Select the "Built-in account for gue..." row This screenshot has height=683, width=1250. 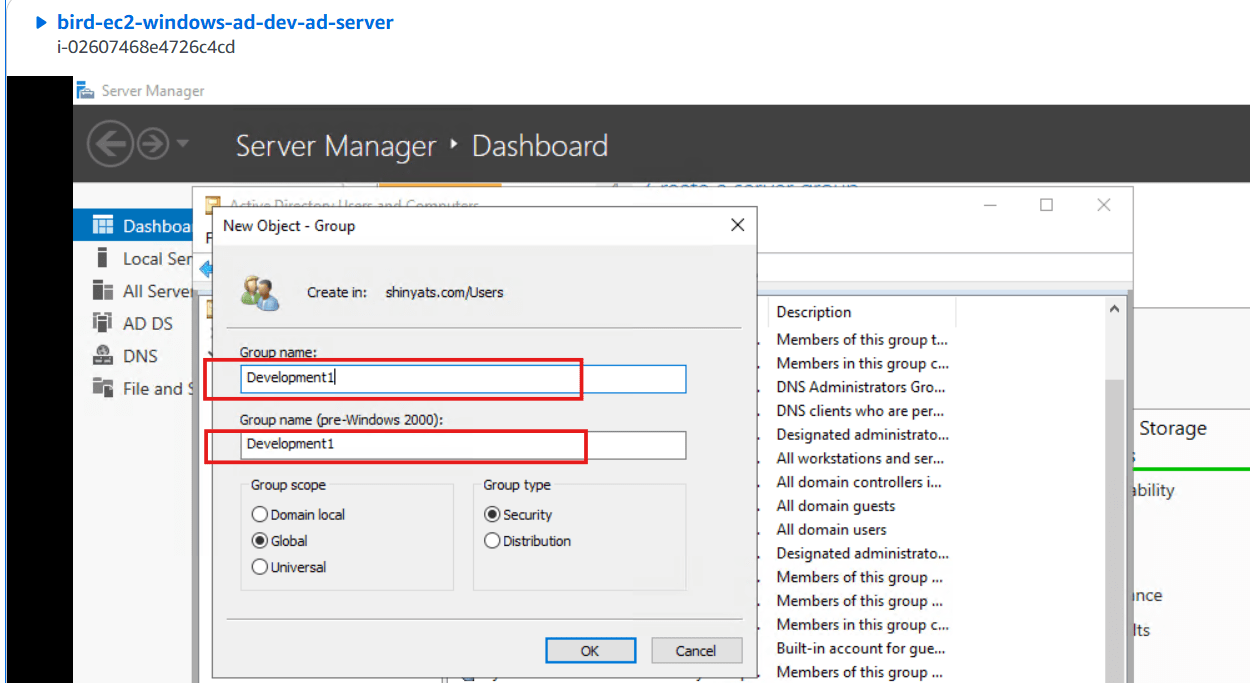click(861, 648)
